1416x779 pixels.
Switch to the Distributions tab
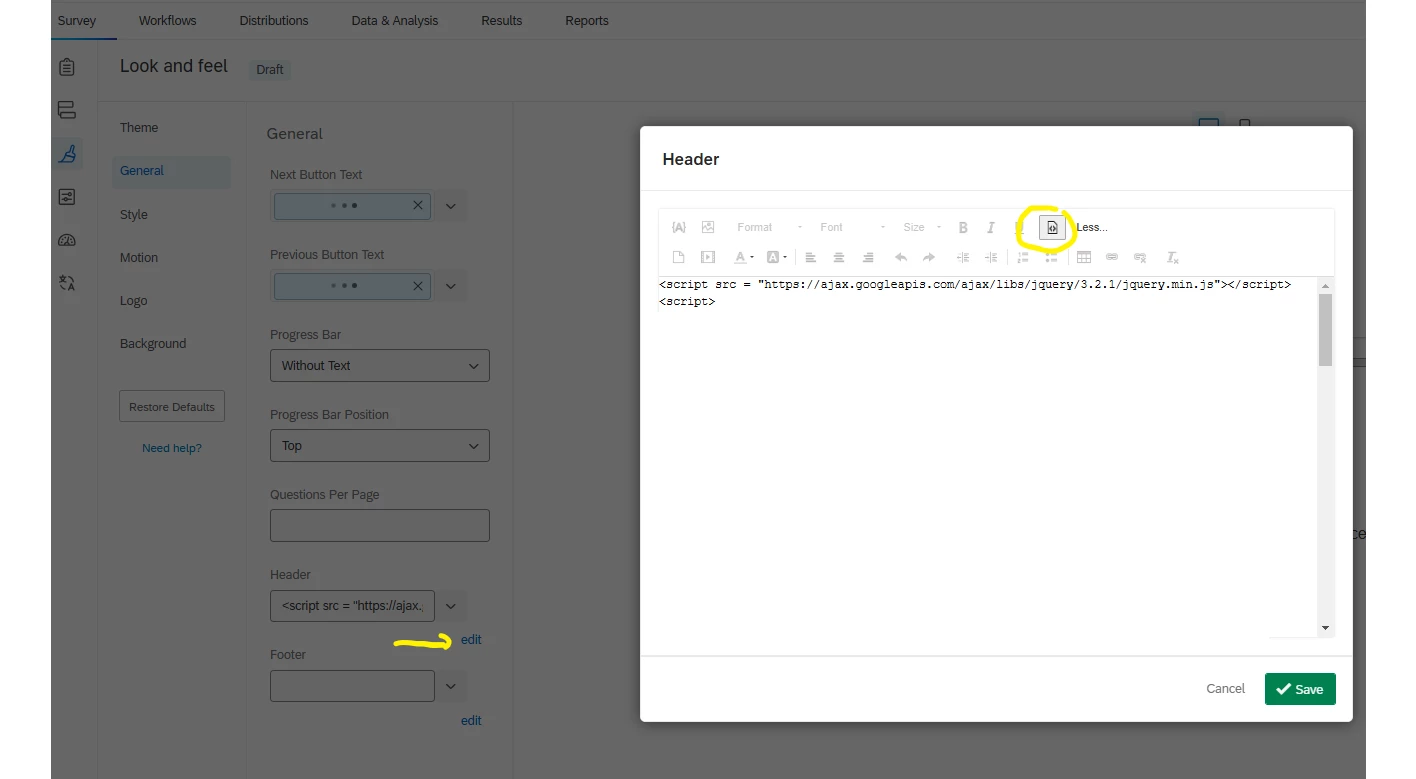[x=274, y=20]
